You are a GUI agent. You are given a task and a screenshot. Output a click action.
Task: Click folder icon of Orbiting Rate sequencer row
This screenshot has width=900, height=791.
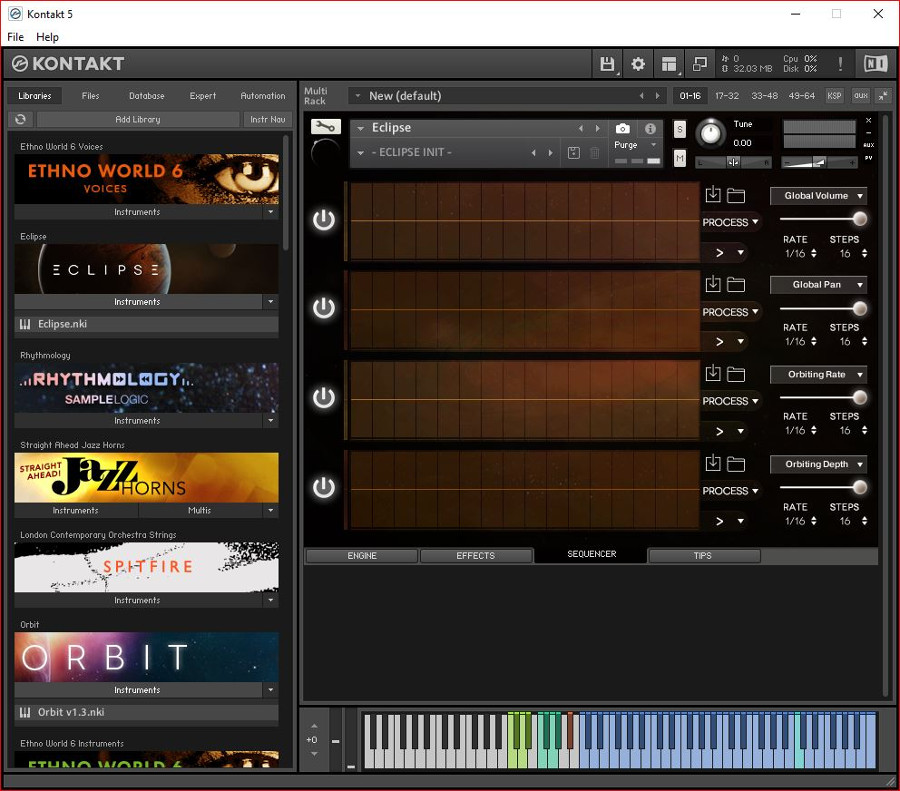click(736, 375)
